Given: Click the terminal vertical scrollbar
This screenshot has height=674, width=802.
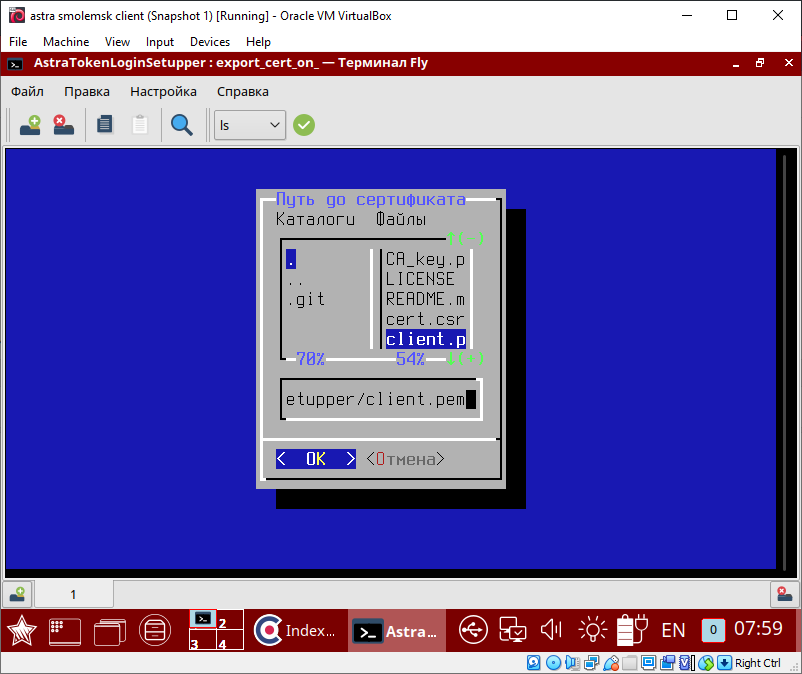Looking at the screenshot, I should [x=784, y=361].
